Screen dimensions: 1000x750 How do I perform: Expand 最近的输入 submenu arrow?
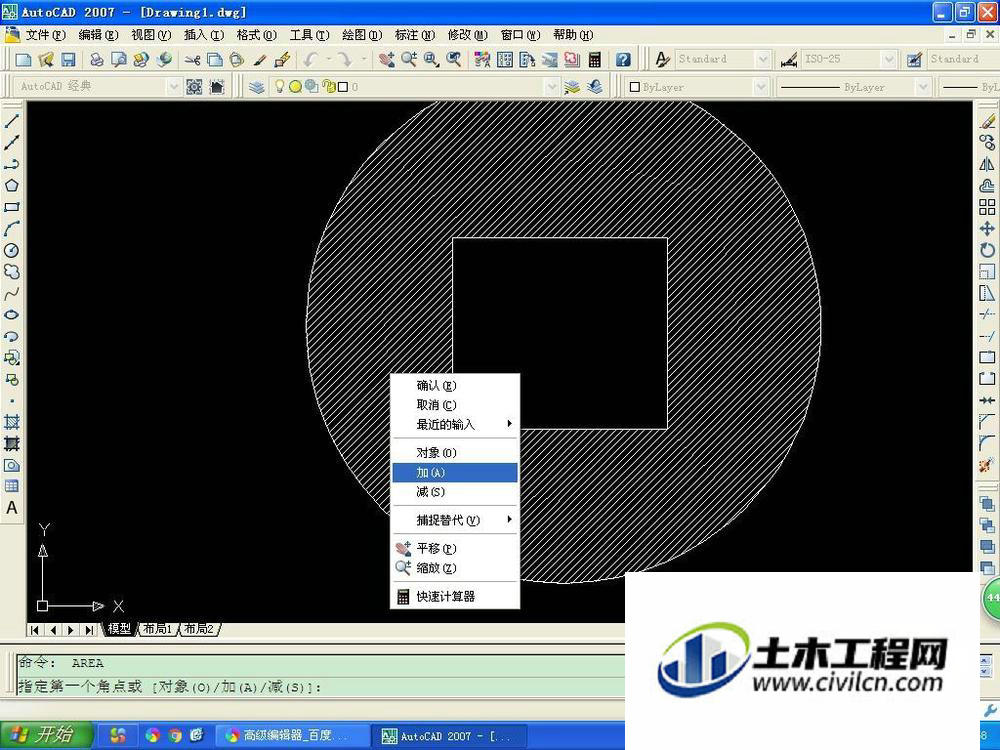click(510, 423)
